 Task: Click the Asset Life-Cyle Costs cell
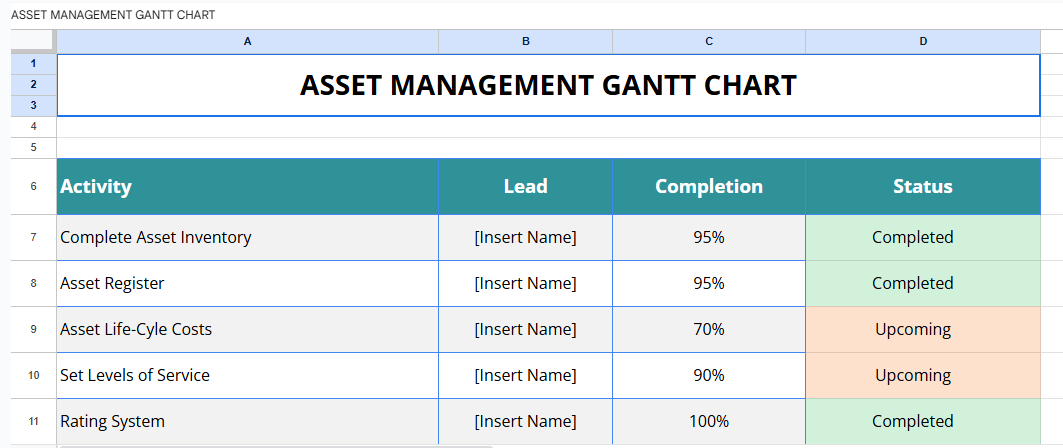[x=247, y=329]
